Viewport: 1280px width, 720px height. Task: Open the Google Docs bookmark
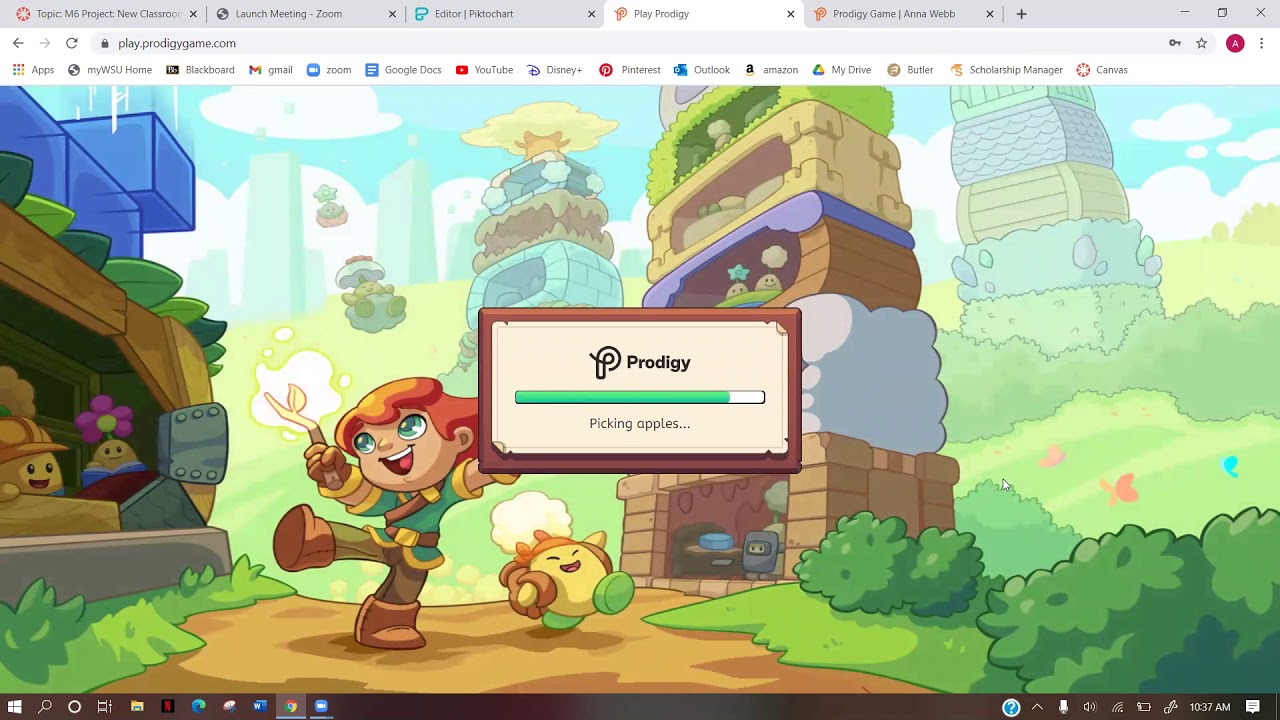click(x=403, y=70)
